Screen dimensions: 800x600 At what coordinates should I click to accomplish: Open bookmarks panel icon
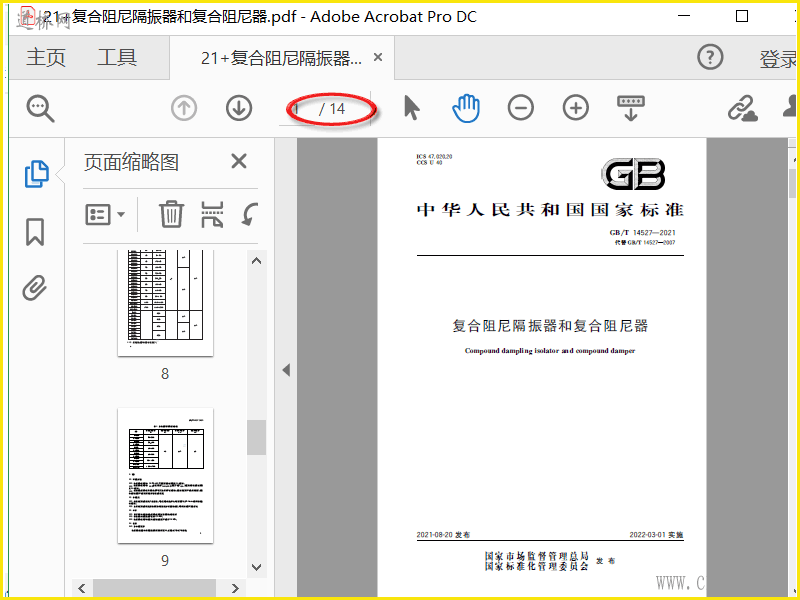coord(35,232)
